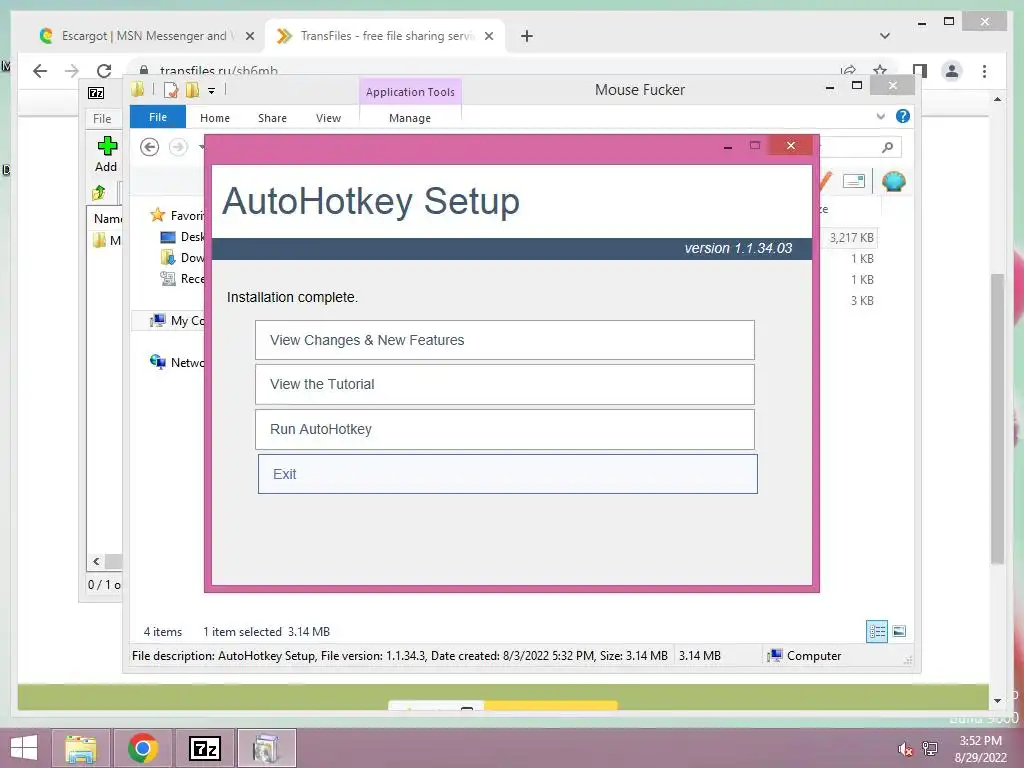Image resolution: width=1024 pixels, height=768 pixels.
Task: Click the page scrollbar down arrow
Action: point(997,701)
